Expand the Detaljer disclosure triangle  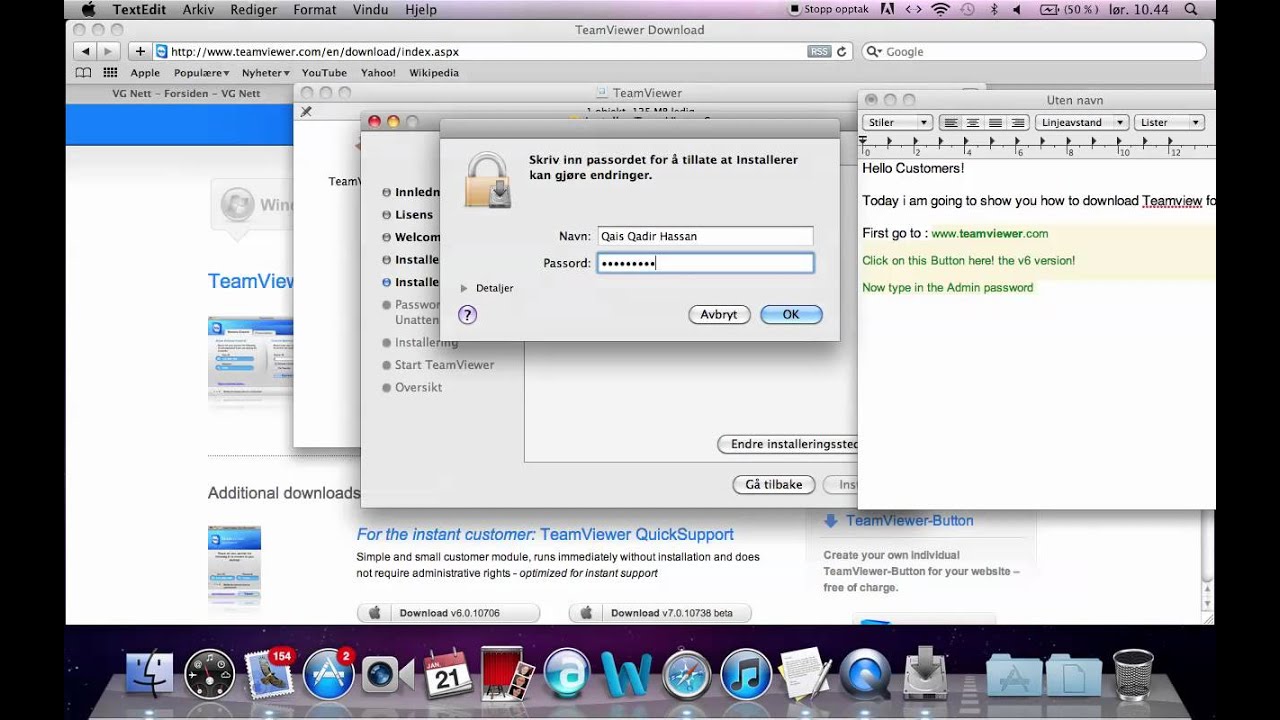click(464, 288)
